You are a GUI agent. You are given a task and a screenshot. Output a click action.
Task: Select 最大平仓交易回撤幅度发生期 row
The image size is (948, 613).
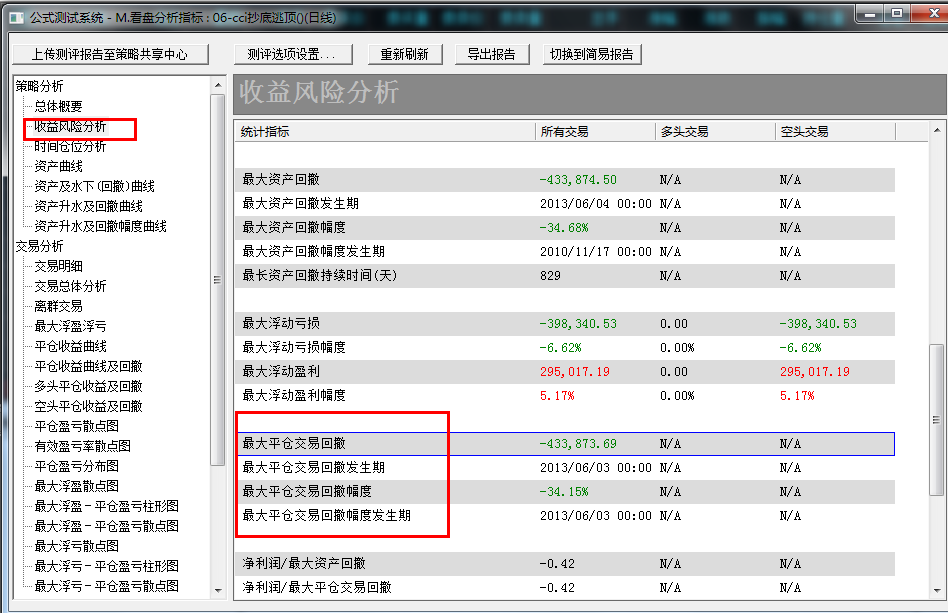click(565, 516)
